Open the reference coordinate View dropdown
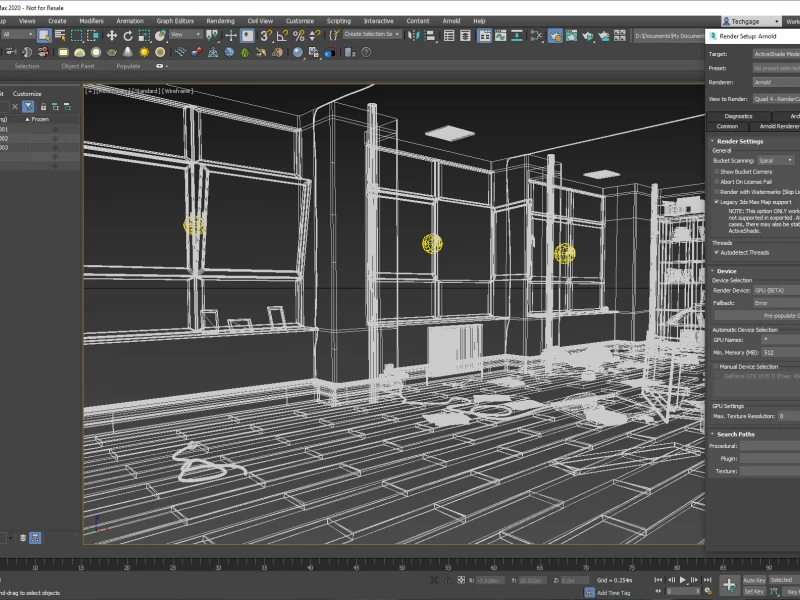Screen dimensions: 800x600 click(x=186, y=35)
